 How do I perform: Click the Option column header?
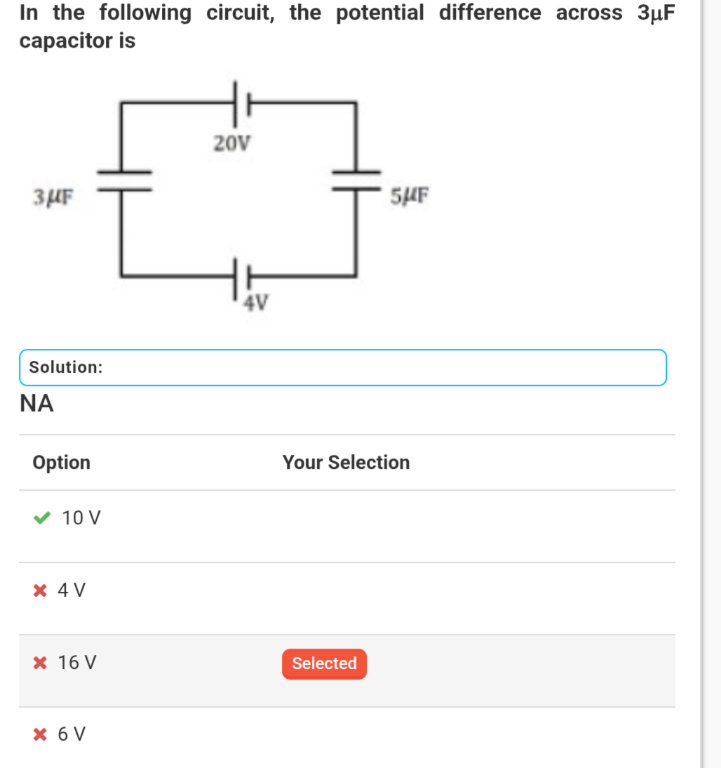[62, 462]
